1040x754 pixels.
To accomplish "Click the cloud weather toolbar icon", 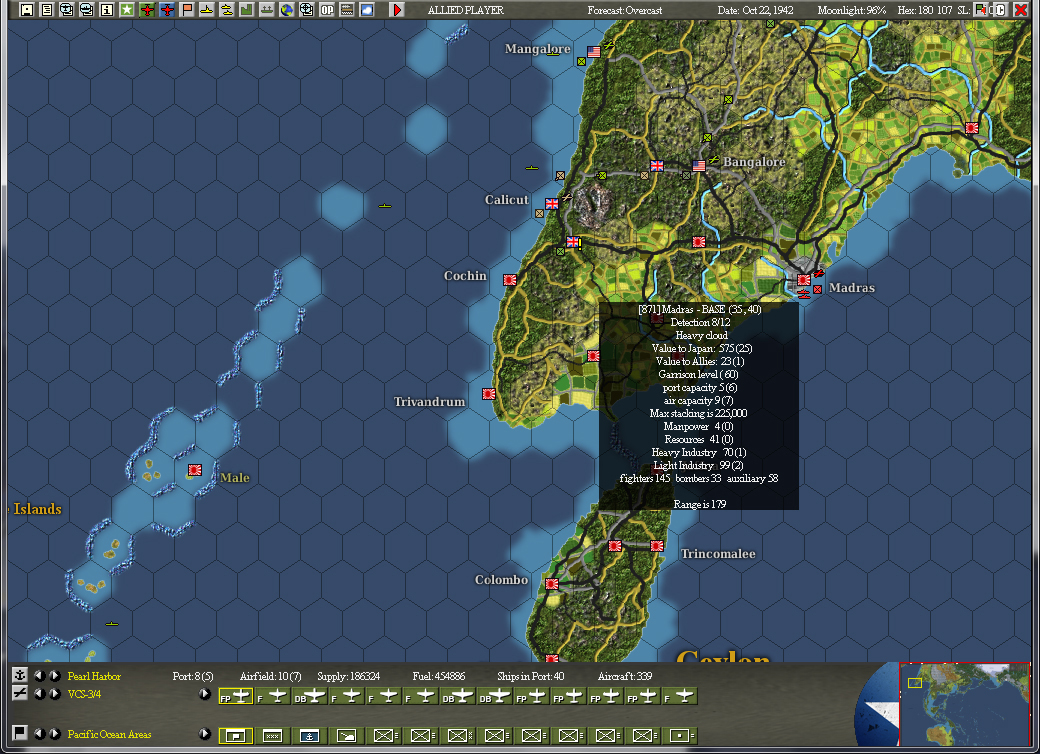I will coord(367,9).
